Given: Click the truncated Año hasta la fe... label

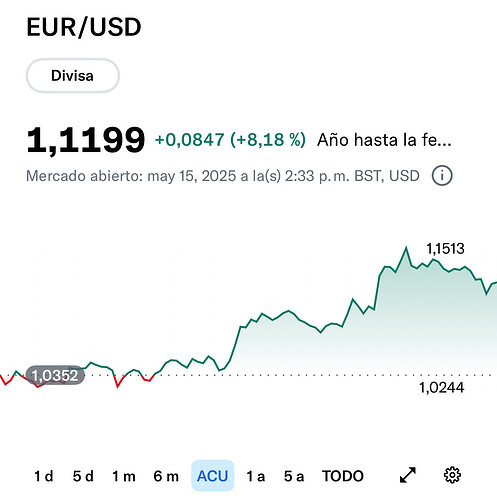Looking at the screenshot, I should pos(384,140).
